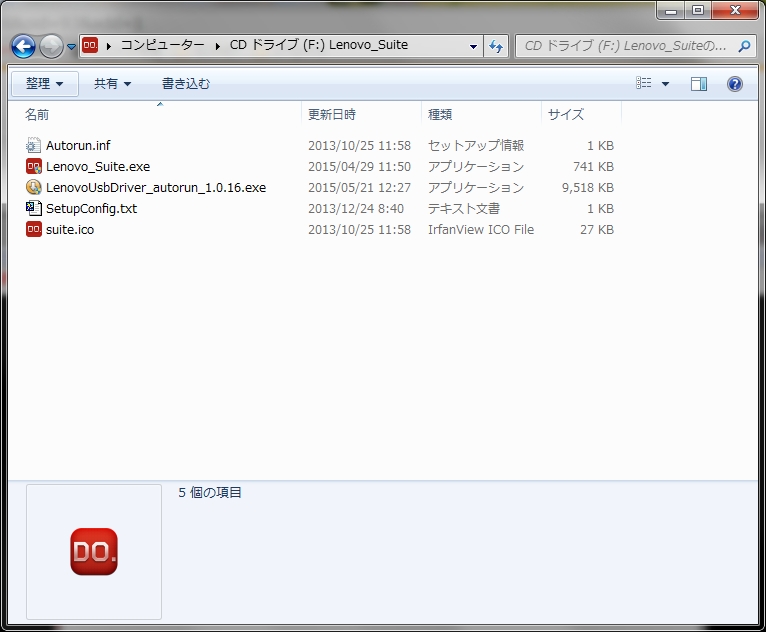Open the address bar history dropdown
The image size is (766, 632).
click(x=473, y=47)
